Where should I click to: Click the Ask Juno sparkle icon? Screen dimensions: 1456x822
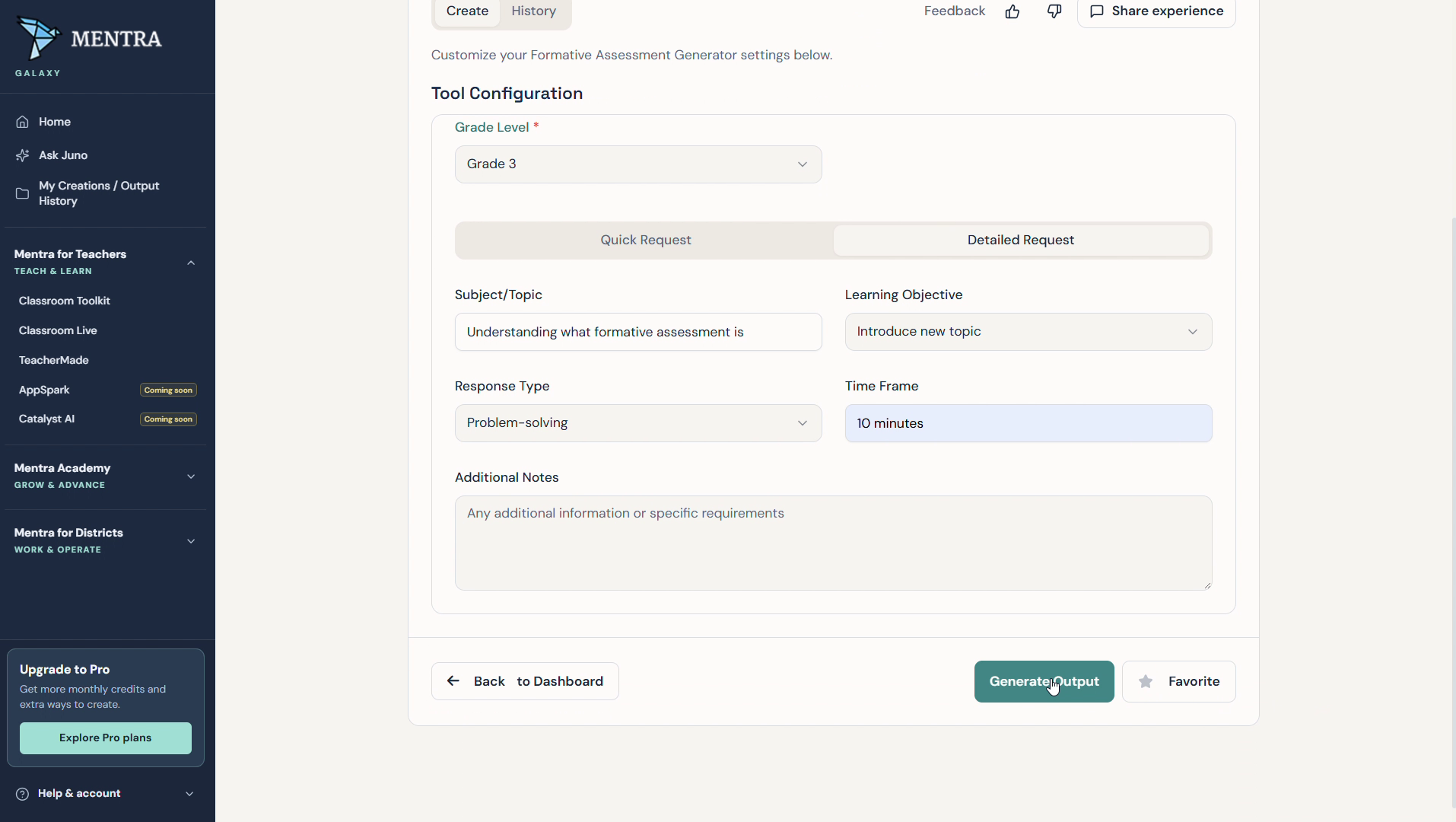(23, 155)
